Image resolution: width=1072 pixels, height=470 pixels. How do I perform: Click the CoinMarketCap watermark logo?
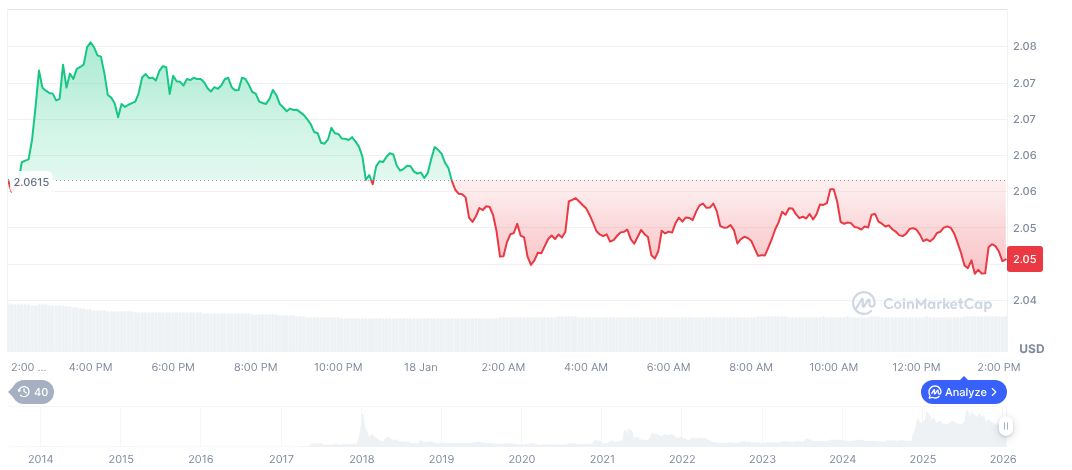921,303
